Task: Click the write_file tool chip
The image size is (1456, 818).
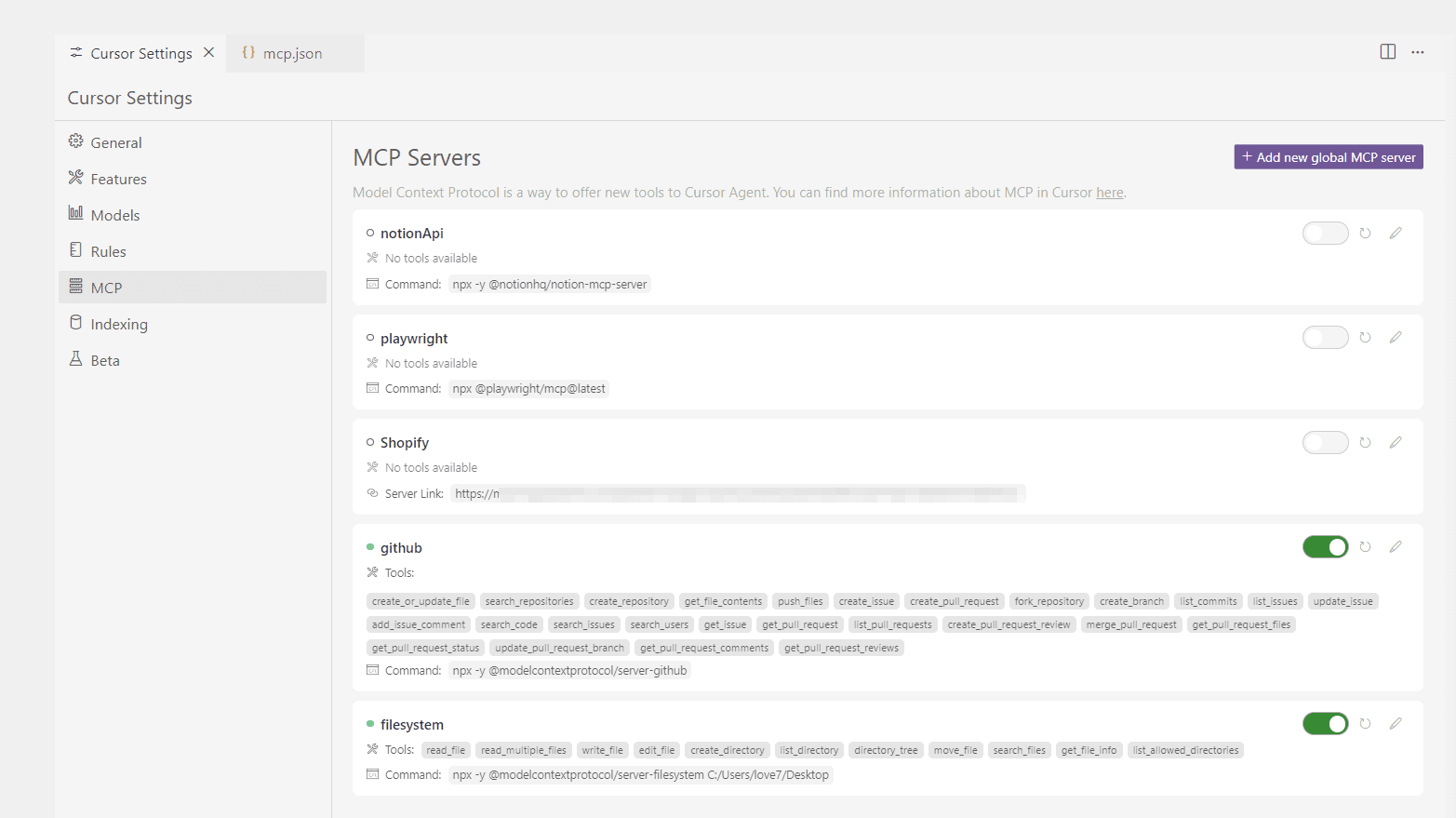Action: click(603, 750)
